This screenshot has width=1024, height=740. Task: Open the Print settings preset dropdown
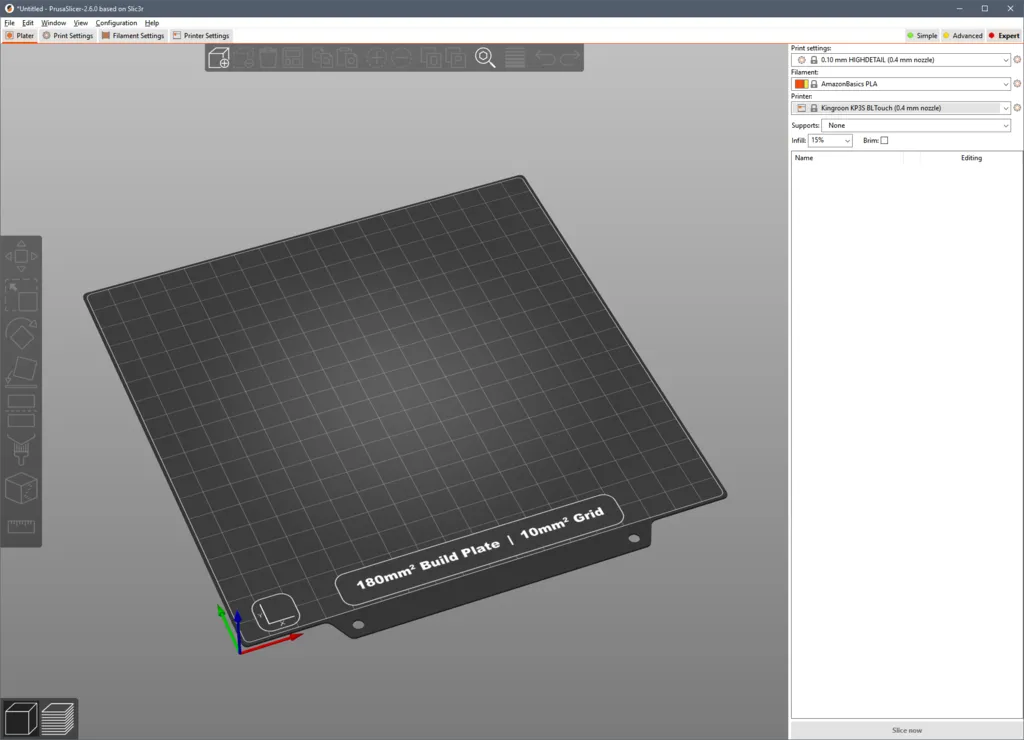901,59
